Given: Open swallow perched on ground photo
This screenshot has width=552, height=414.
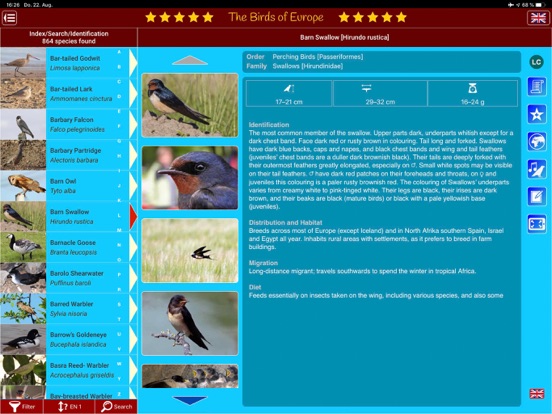Looking at the screenshot, I should pos(190,105).
